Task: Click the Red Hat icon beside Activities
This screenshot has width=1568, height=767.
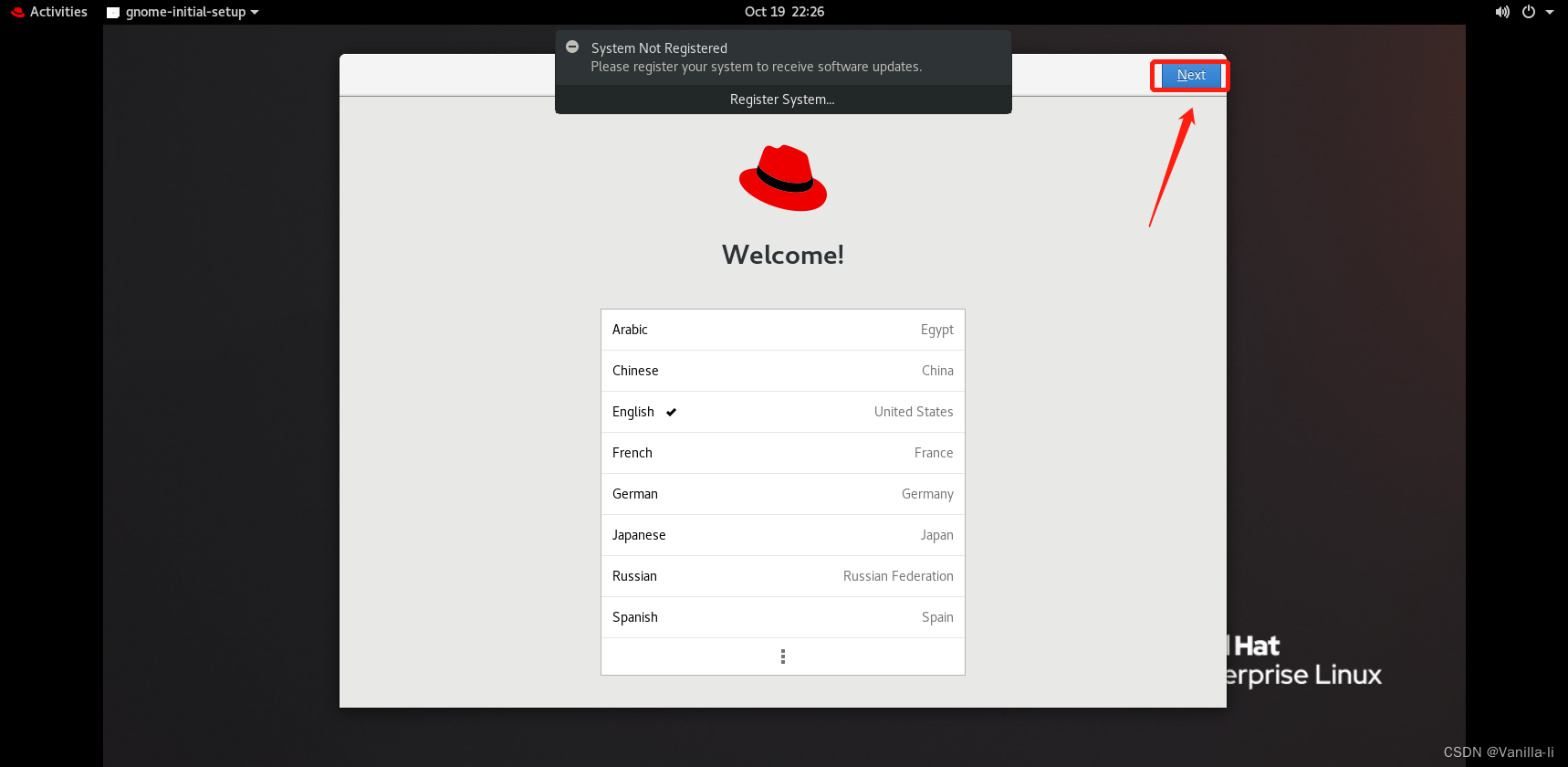Action: click(x=17, y=12)
